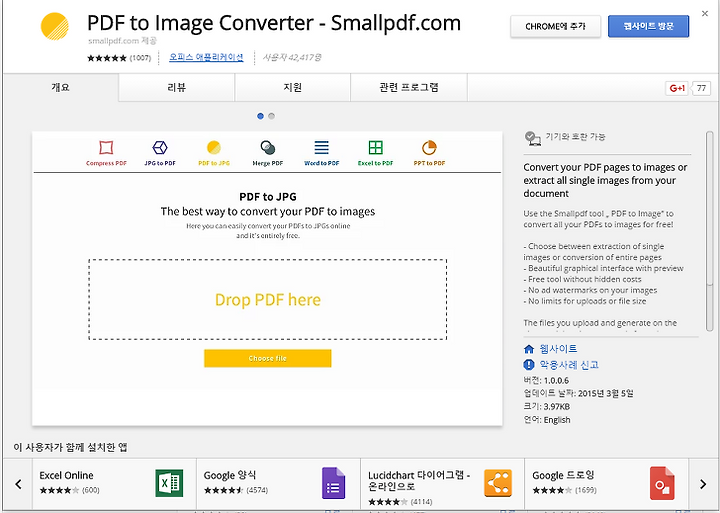
Task: Show next related apps with right arrow
Action: (x=703, y=484)
